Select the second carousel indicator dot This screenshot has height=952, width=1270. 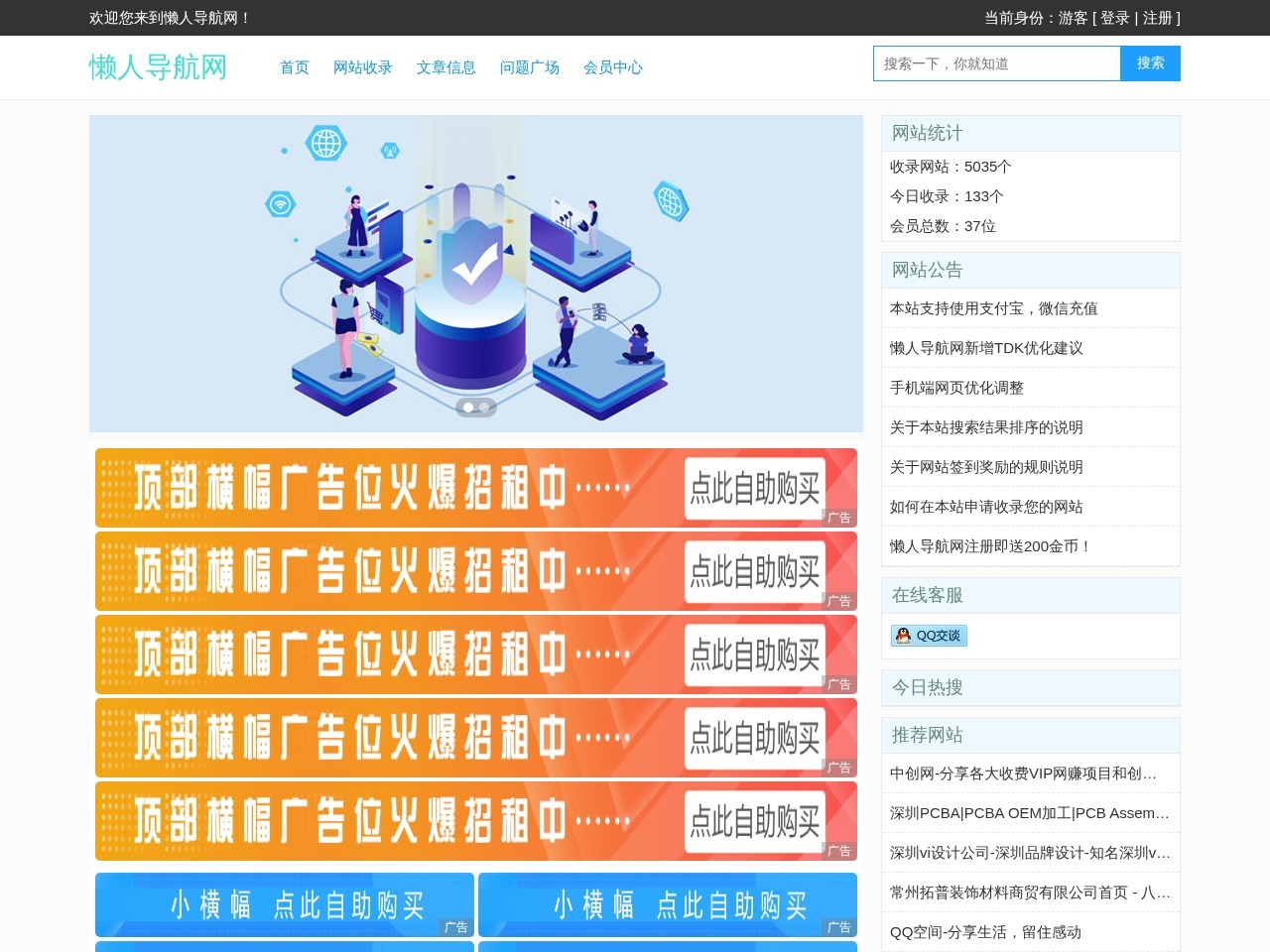pos(484,408)
